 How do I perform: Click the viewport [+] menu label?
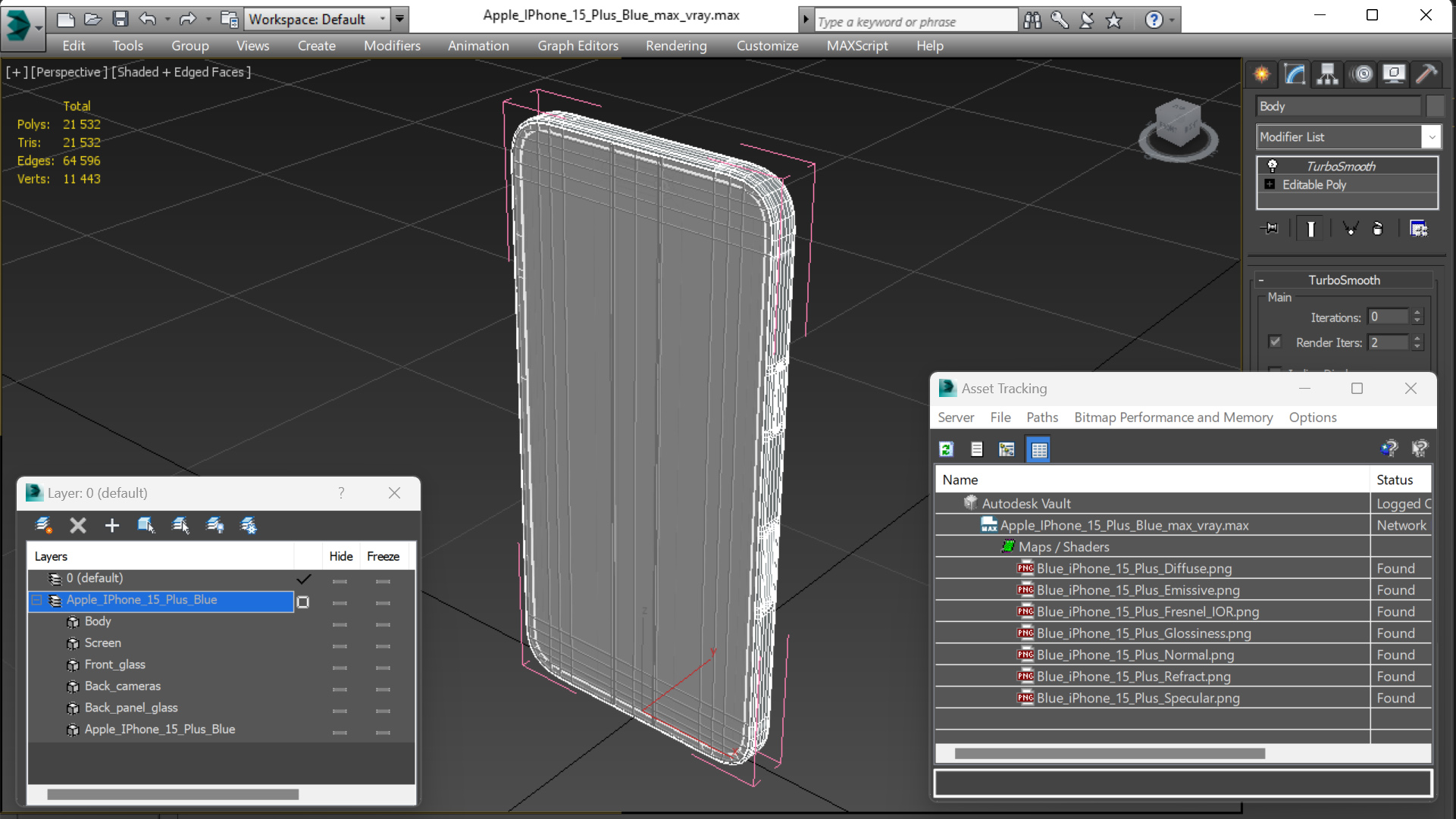pos(17,72)
